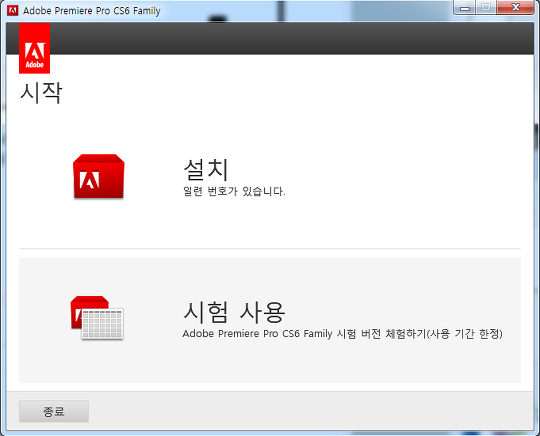Select the 설치 install option heading
The width and height of the screenshot is (540, 436).
click(206, 169)
